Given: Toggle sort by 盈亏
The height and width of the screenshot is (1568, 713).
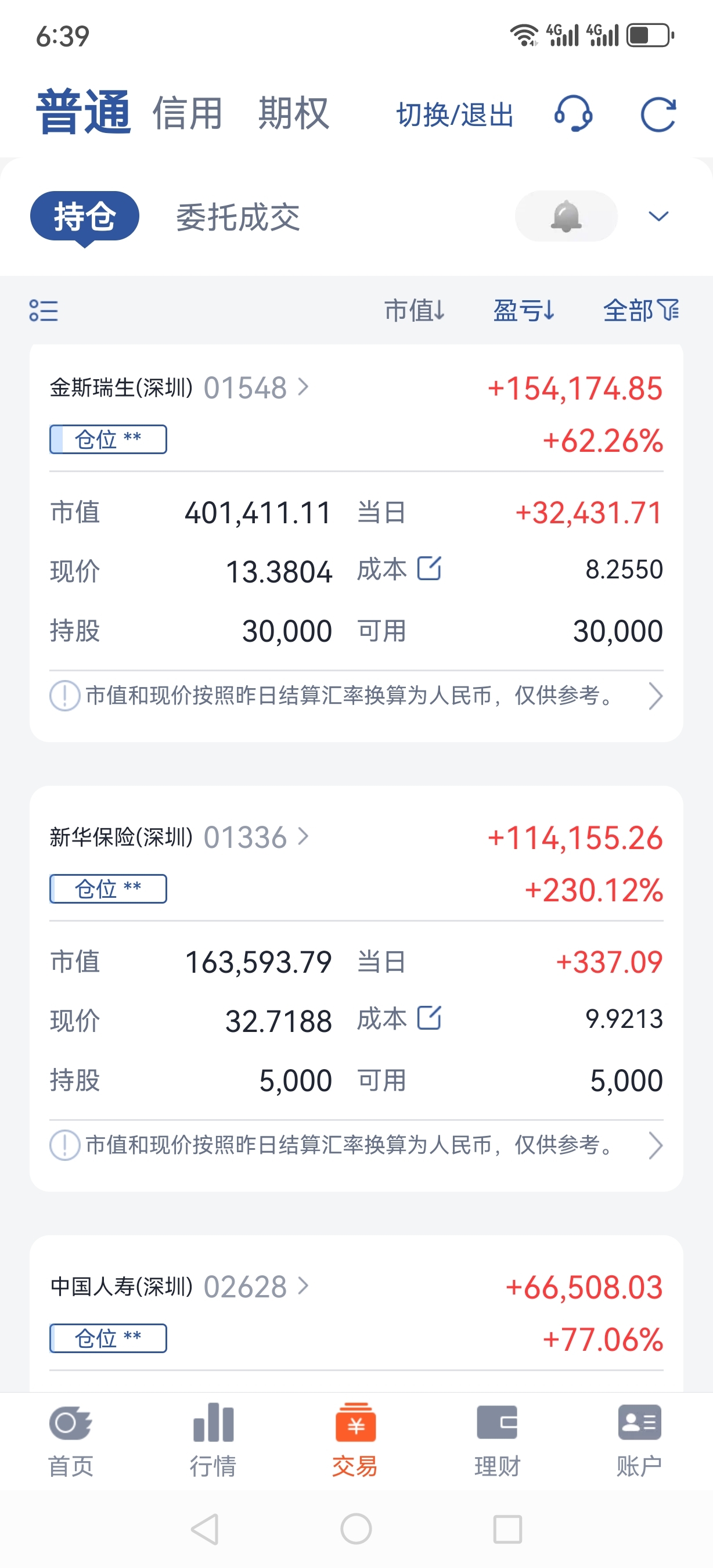Looking at the screenshot, I should click(x=524, y=311).
